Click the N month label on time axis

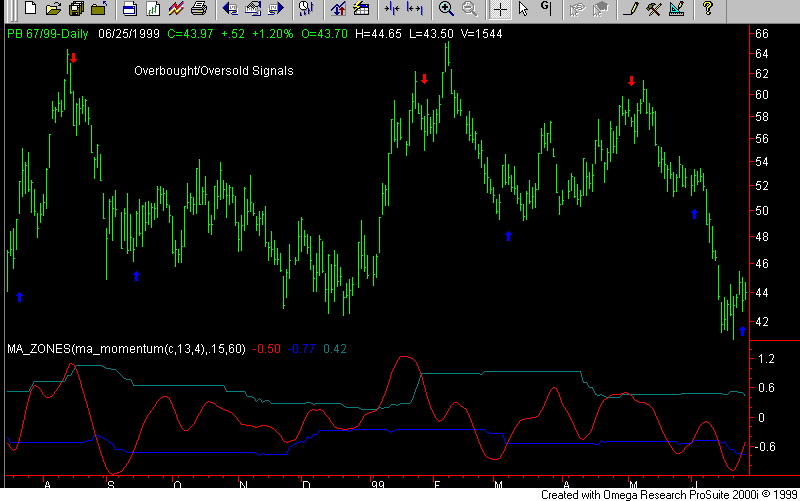(x=243, y=484)
